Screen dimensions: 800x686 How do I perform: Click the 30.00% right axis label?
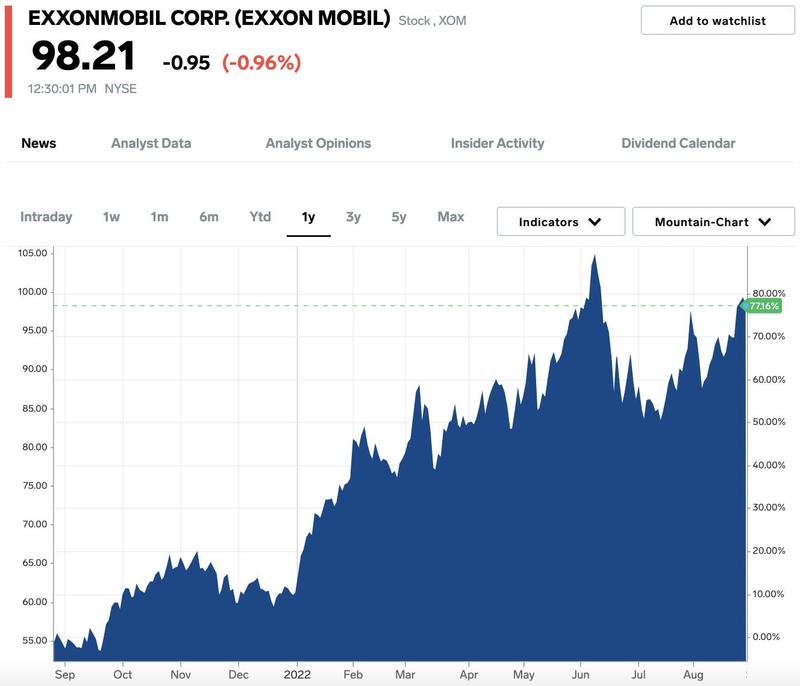769,507
